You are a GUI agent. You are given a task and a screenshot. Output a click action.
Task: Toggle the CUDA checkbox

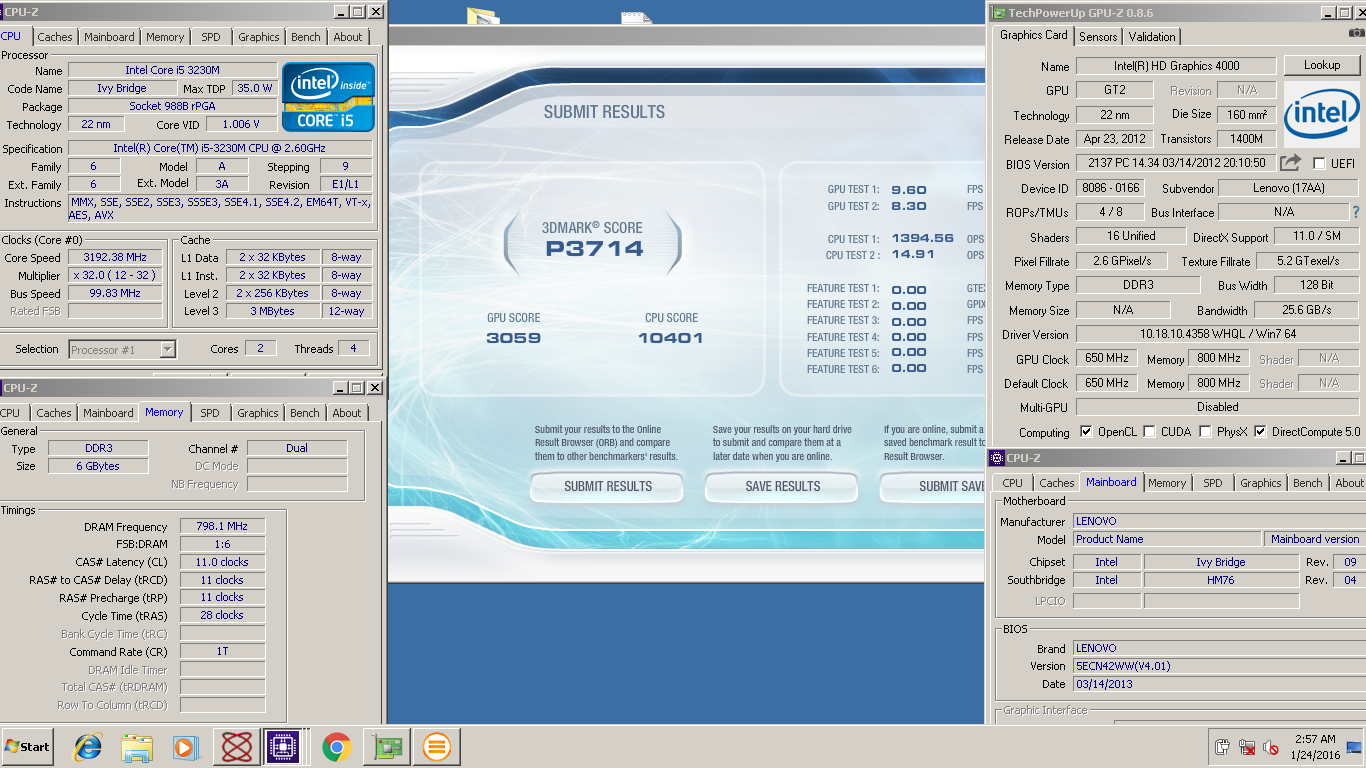click(1149, 432)
